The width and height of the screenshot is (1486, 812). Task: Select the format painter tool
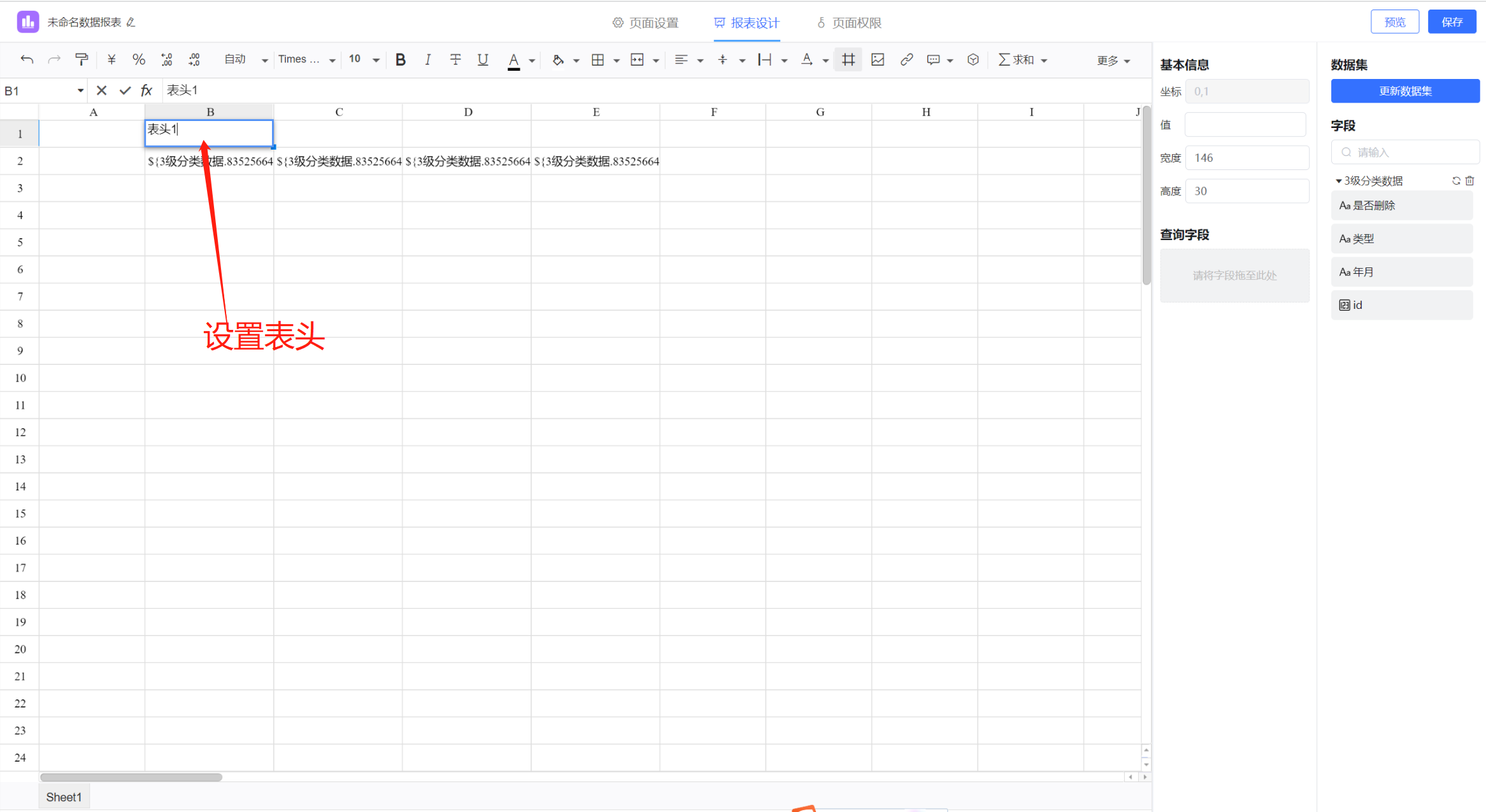[x=82, y=59]
